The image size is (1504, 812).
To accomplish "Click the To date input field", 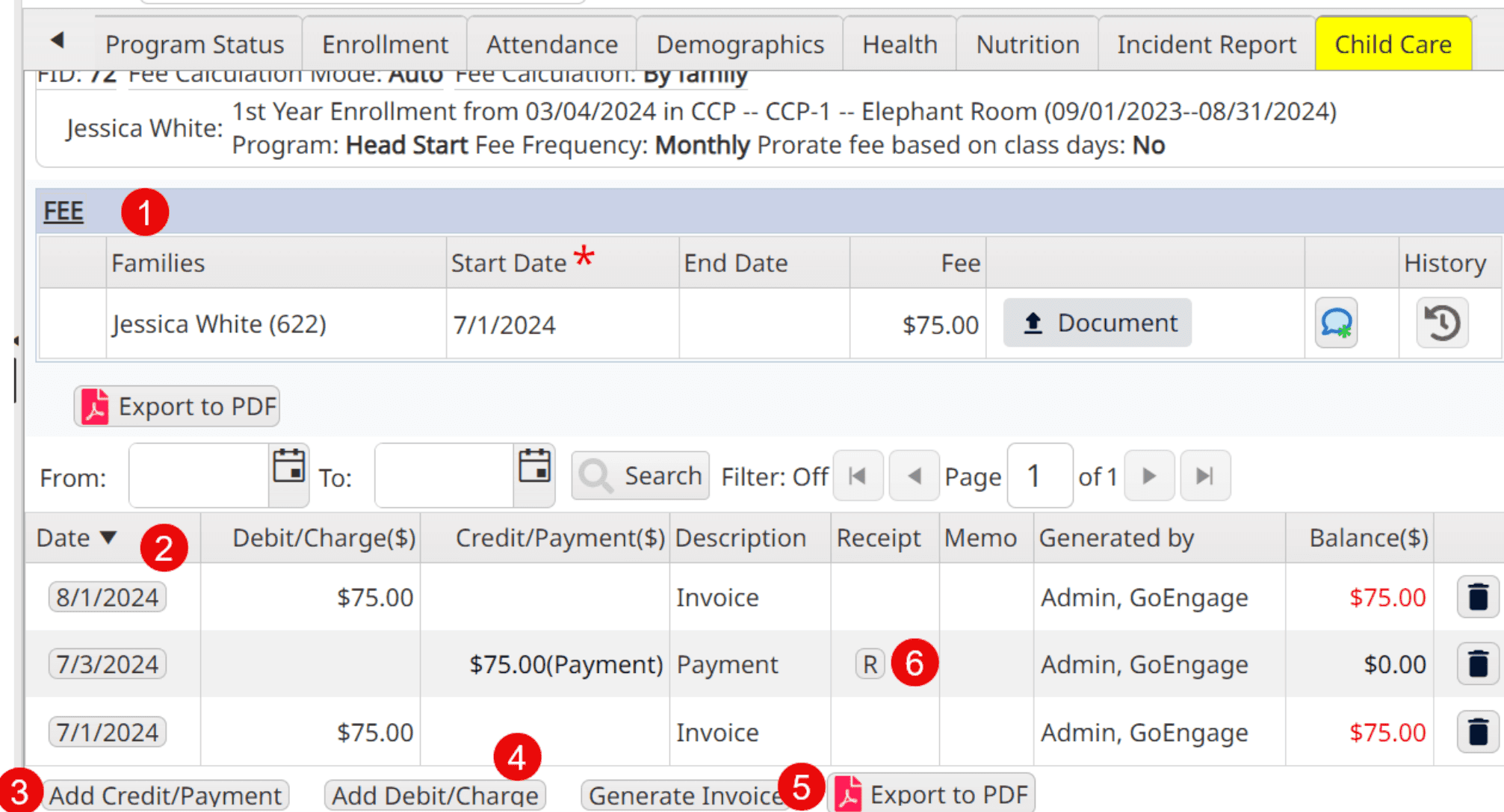I will coord(445,476).
